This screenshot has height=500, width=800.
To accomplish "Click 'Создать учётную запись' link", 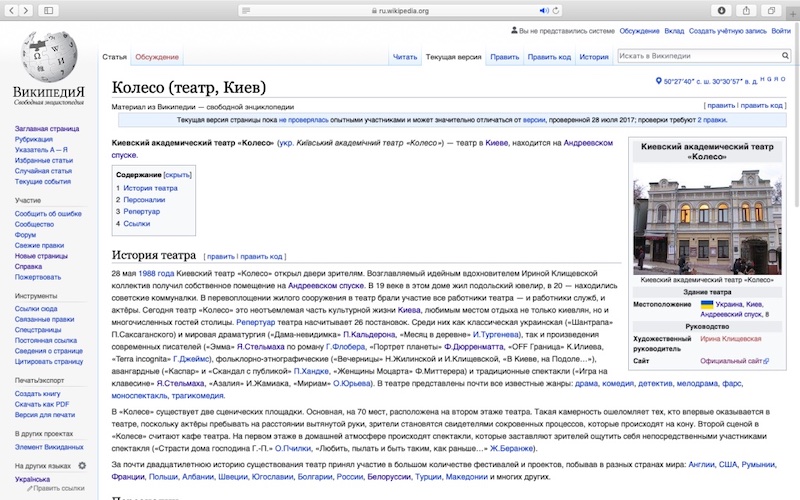I will (x=728, y=31).
